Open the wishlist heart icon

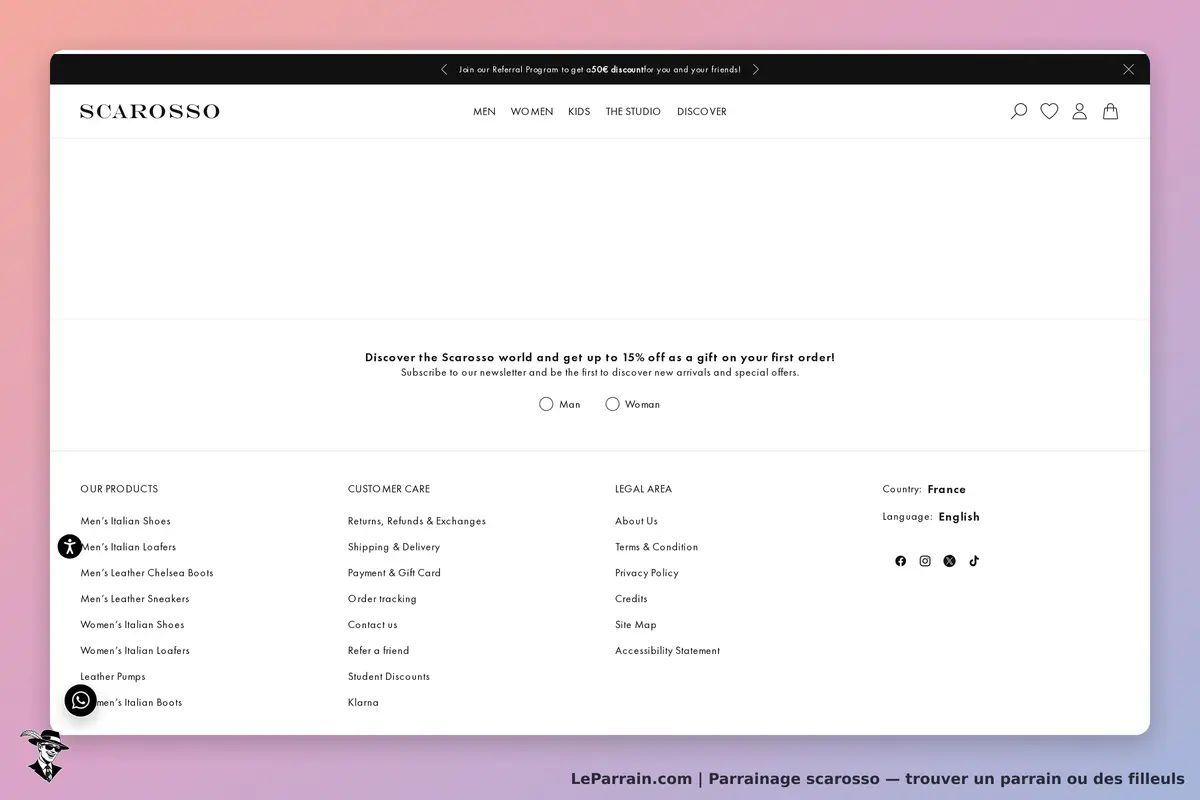[1049, 111]
